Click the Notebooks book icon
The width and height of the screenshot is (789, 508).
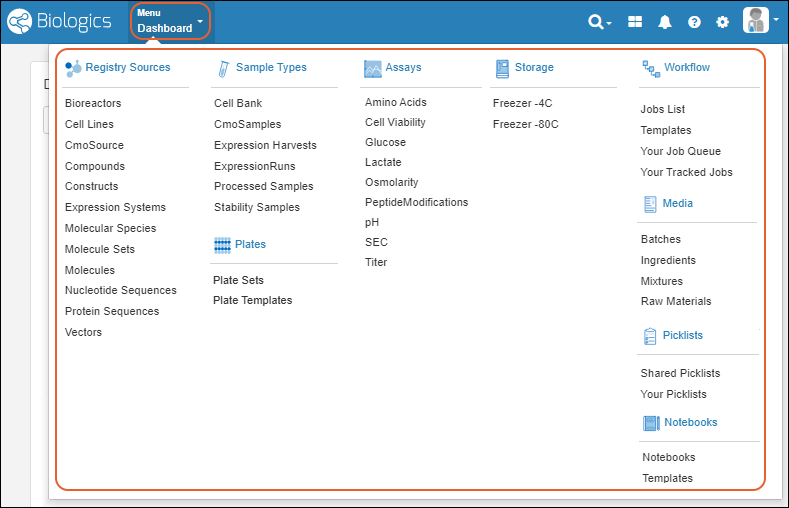click(x=651, y=423)
